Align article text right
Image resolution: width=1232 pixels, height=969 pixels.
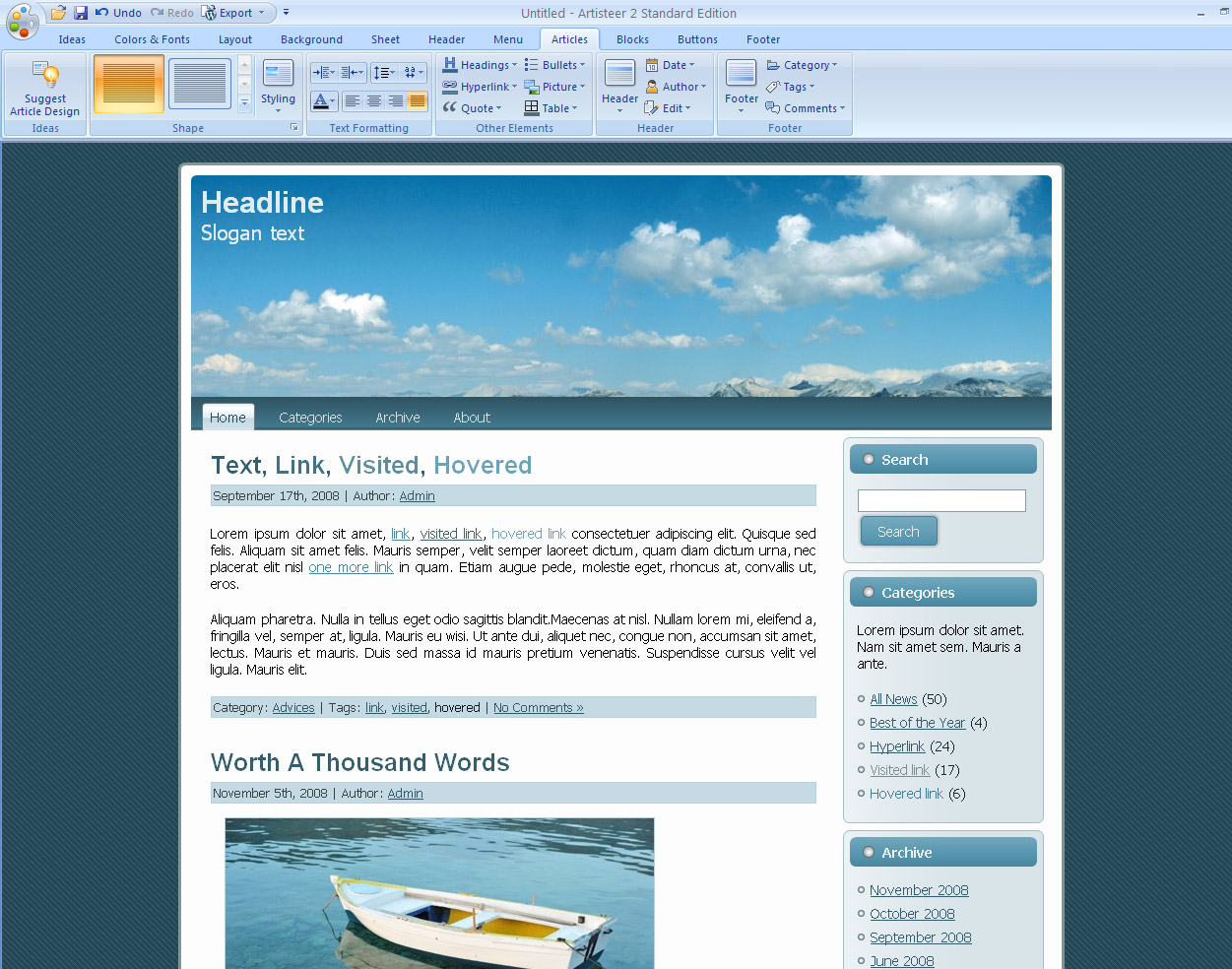pyautogui.click(x=396, y=100)
